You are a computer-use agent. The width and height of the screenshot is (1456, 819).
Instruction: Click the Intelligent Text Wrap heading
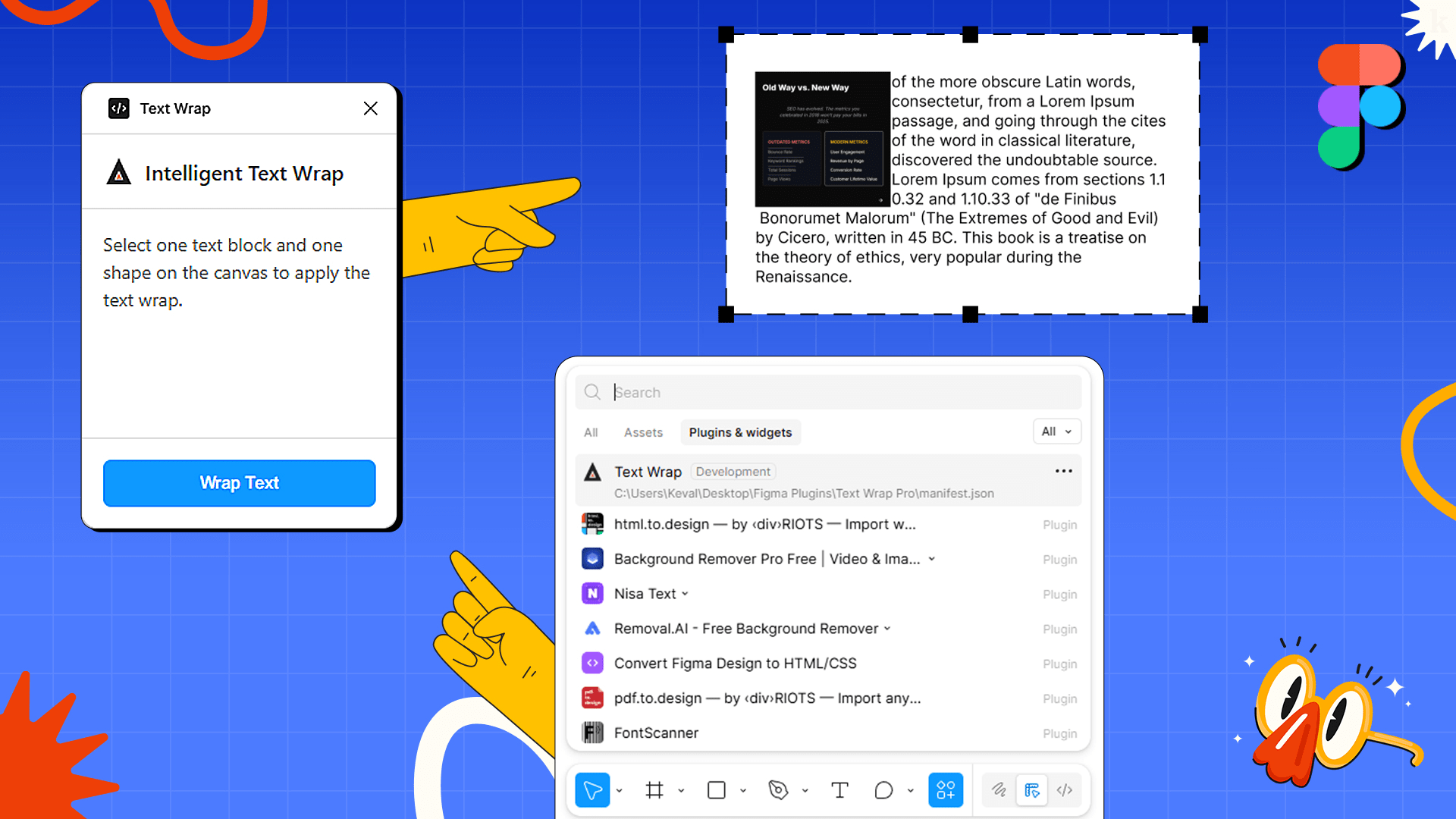[244, 174]
